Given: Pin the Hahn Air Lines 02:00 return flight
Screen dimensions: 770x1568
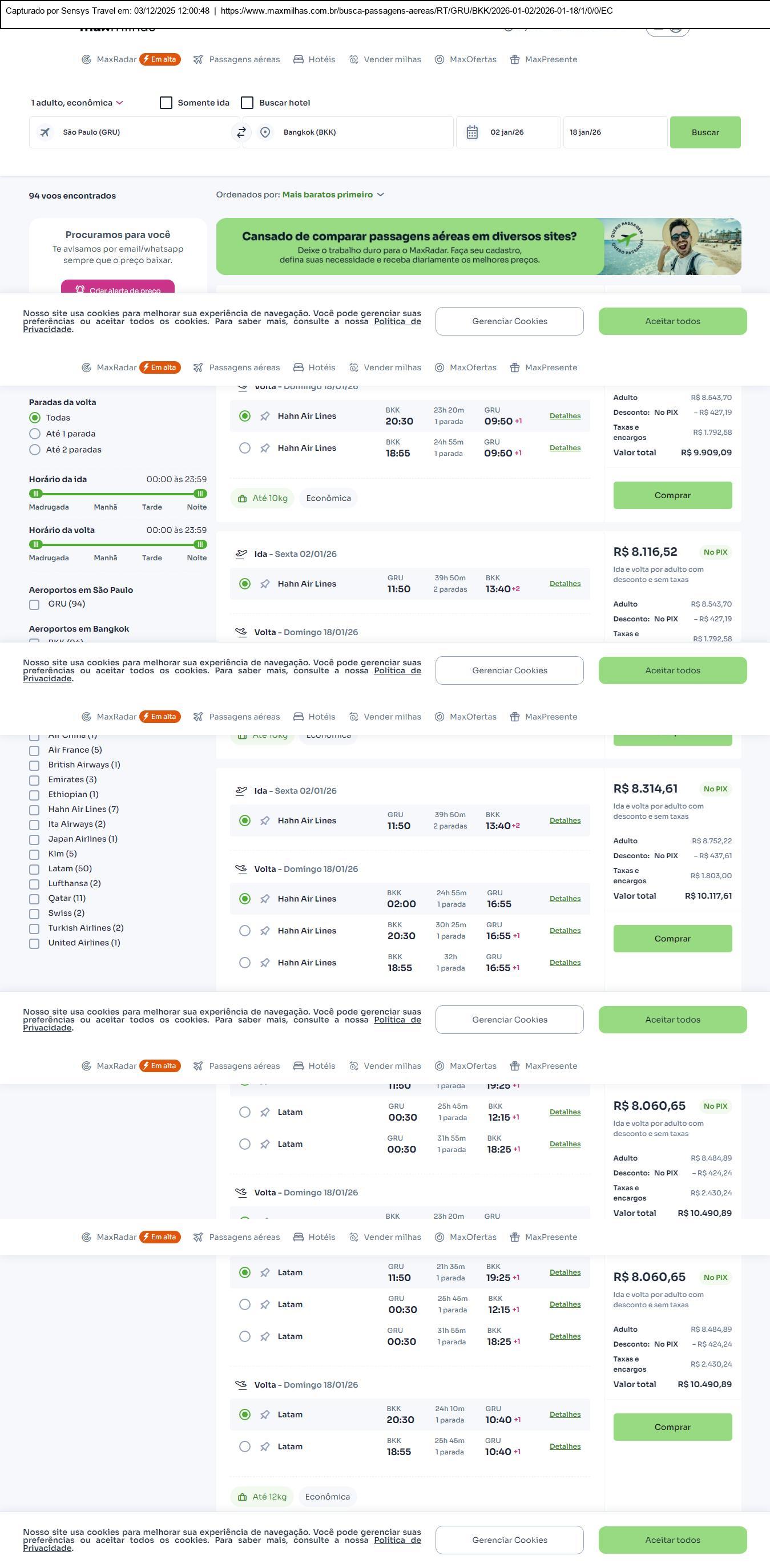Looking at the screenshot, I should (x=265, y=899).
